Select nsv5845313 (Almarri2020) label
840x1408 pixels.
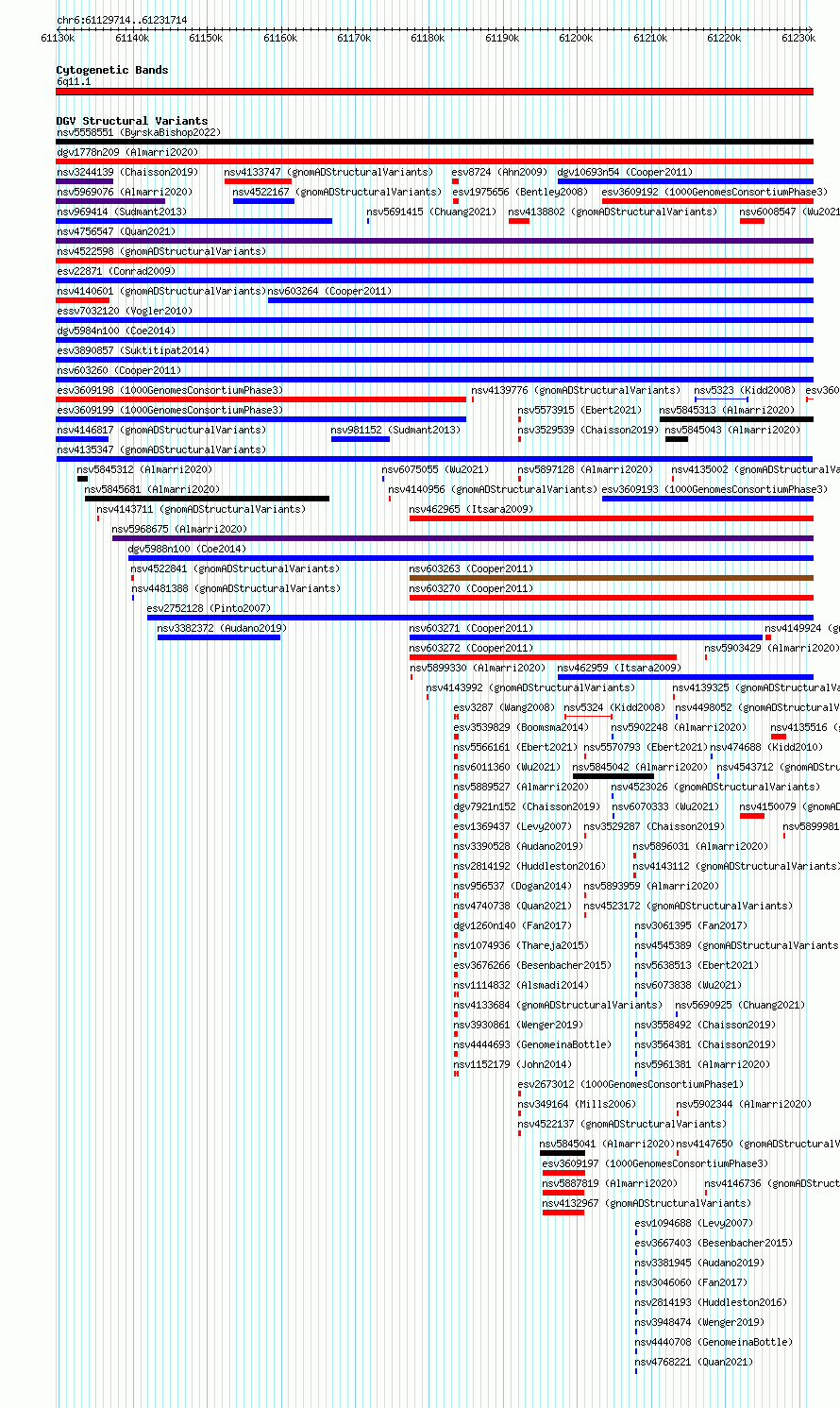pos(728,411)
